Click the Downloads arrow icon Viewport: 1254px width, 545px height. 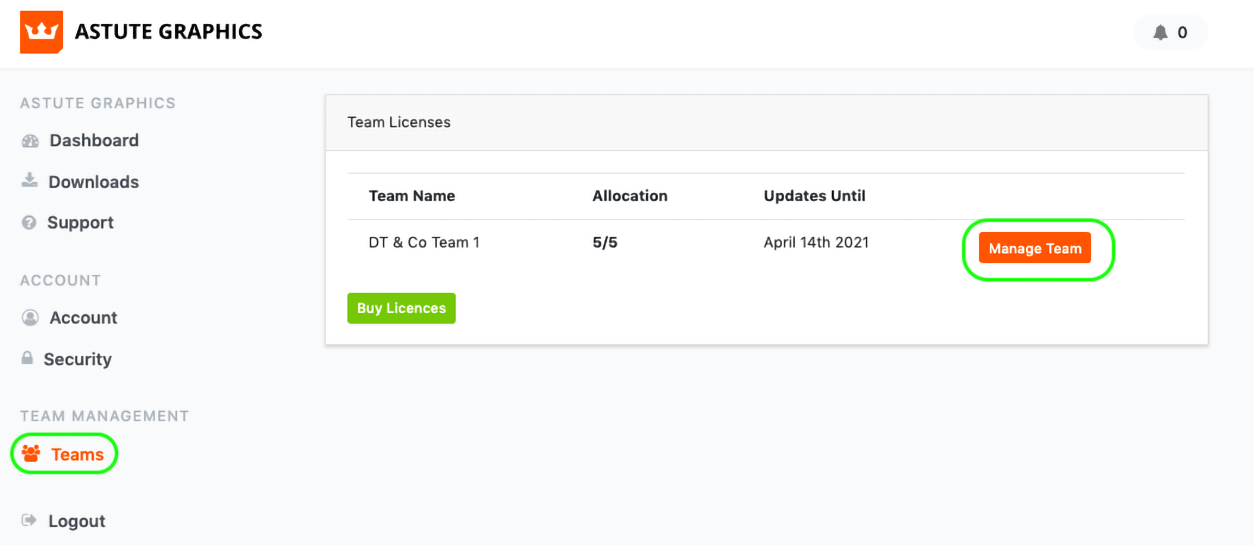[29, 181]
